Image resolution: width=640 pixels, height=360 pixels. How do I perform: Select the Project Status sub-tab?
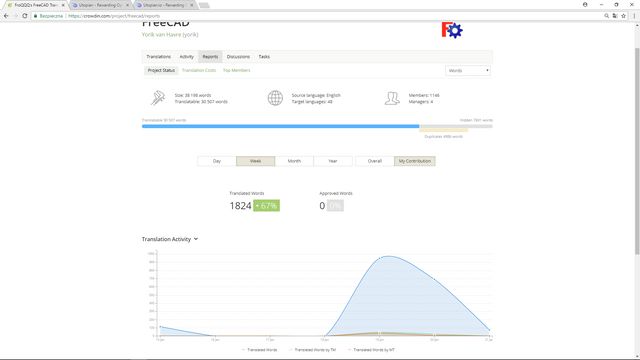[x=161, y=70]
